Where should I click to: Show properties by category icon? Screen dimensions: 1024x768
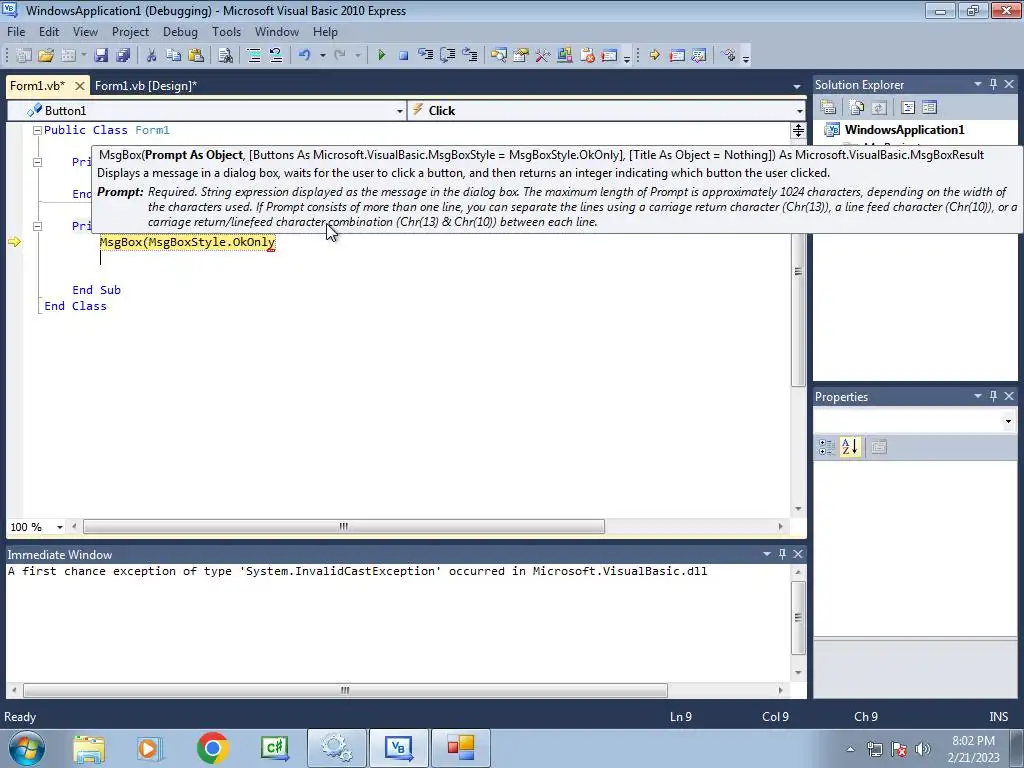(x=827, y=447)
